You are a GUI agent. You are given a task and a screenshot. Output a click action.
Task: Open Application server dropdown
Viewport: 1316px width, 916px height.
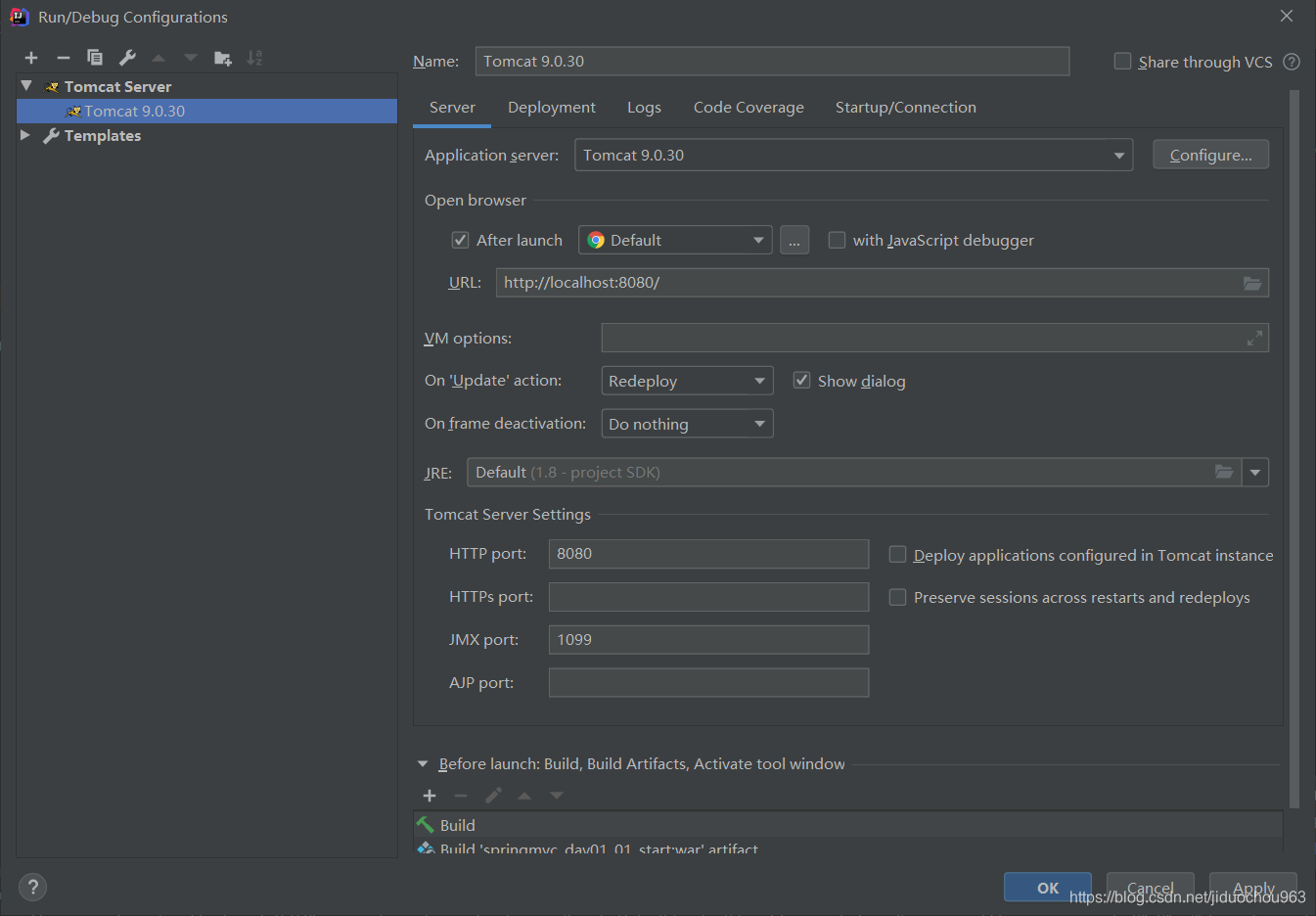(1118, 156)
